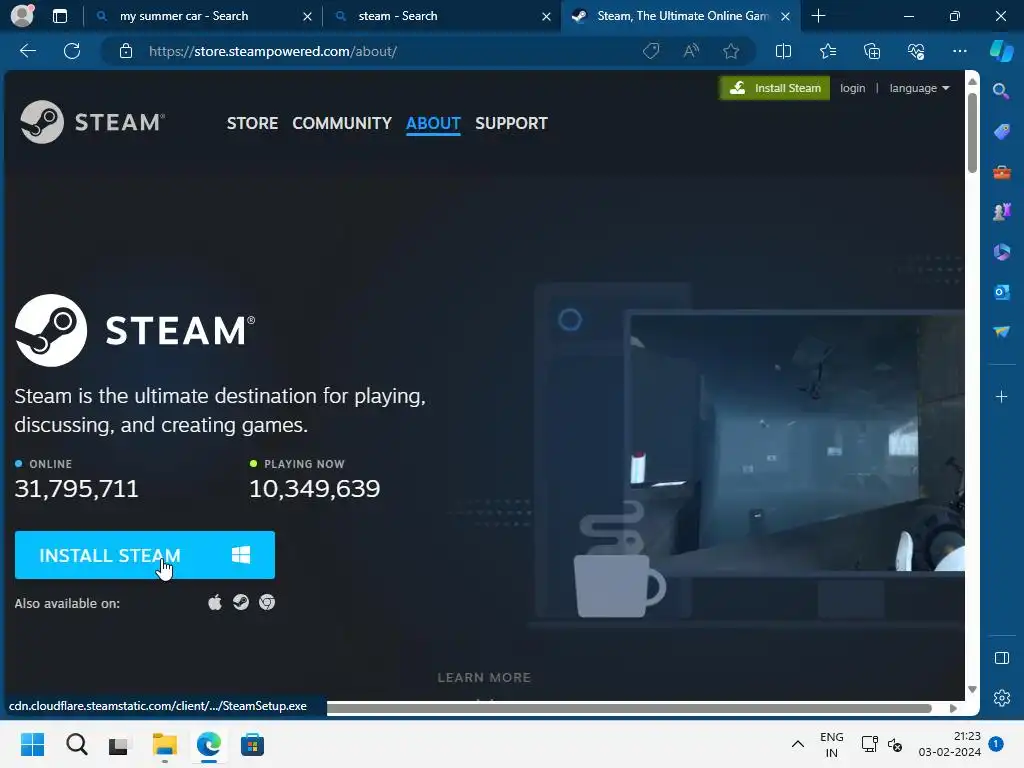Close the 'my summer car - Search' tab

pyautogui.click(x=307, y=16)
